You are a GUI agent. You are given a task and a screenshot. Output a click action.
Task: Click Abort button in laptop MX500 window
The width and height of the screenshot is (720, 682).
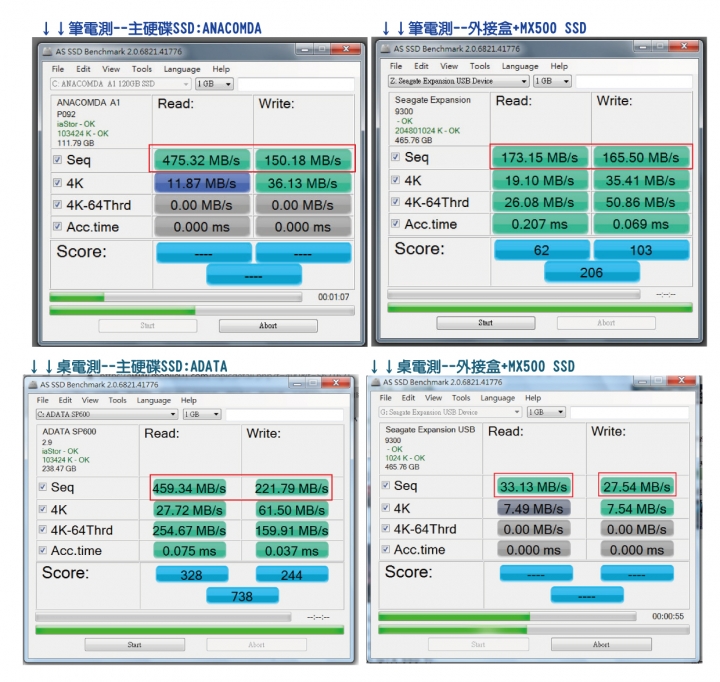pos(606,323)
